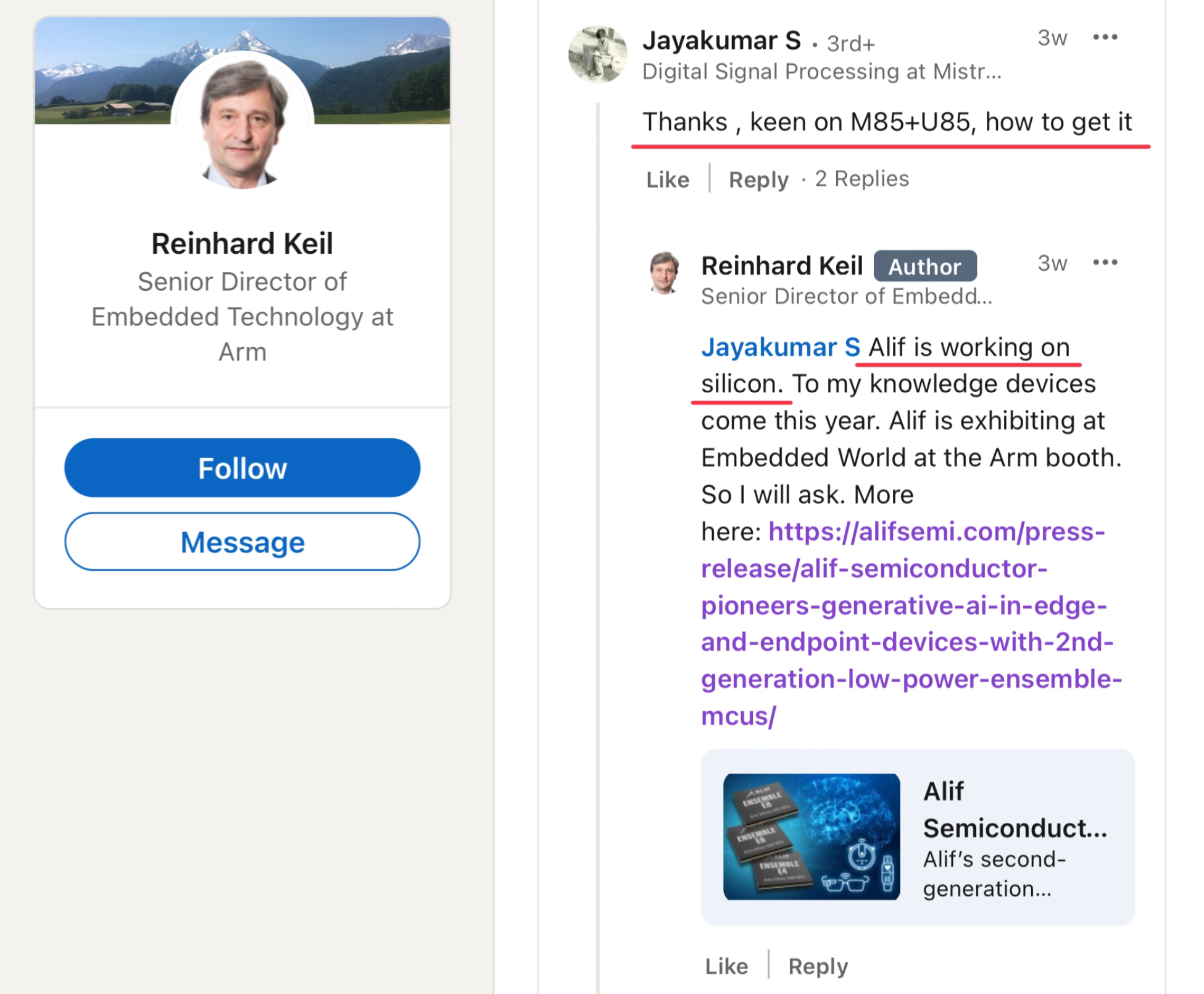Follow Reinhard Keil
This screenshot has width=1204, height=994.
[243, 468]
